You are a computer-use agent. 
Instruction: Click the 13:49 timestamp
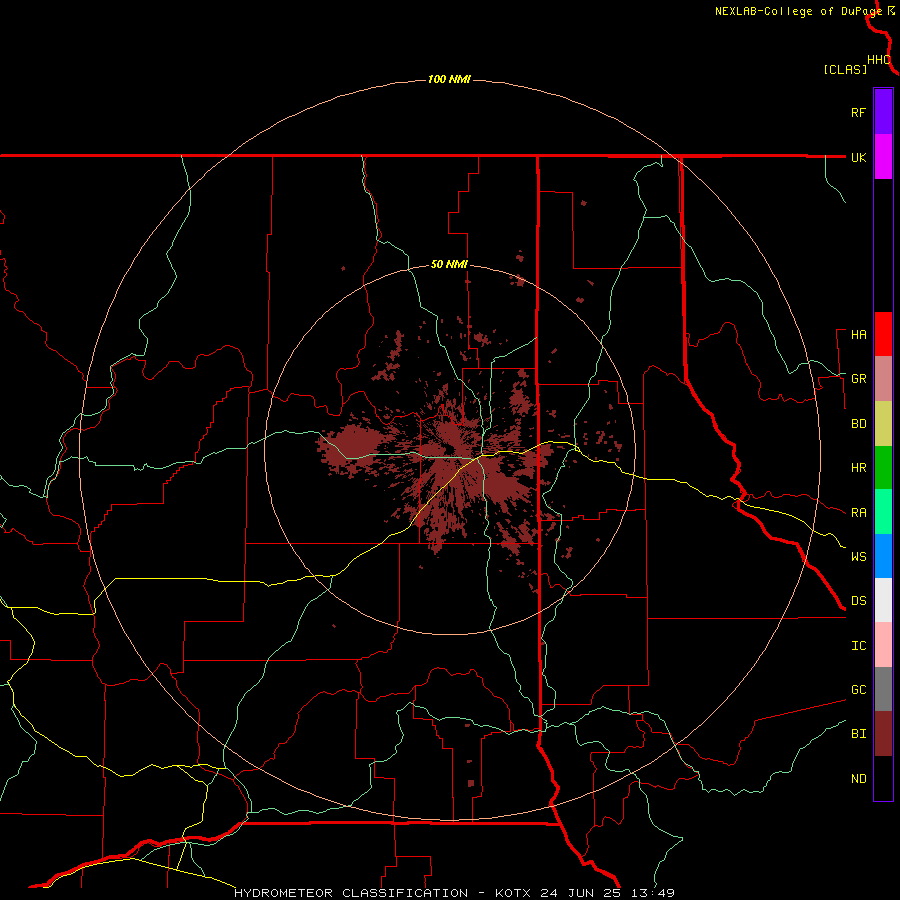click(x=655, y=893)
